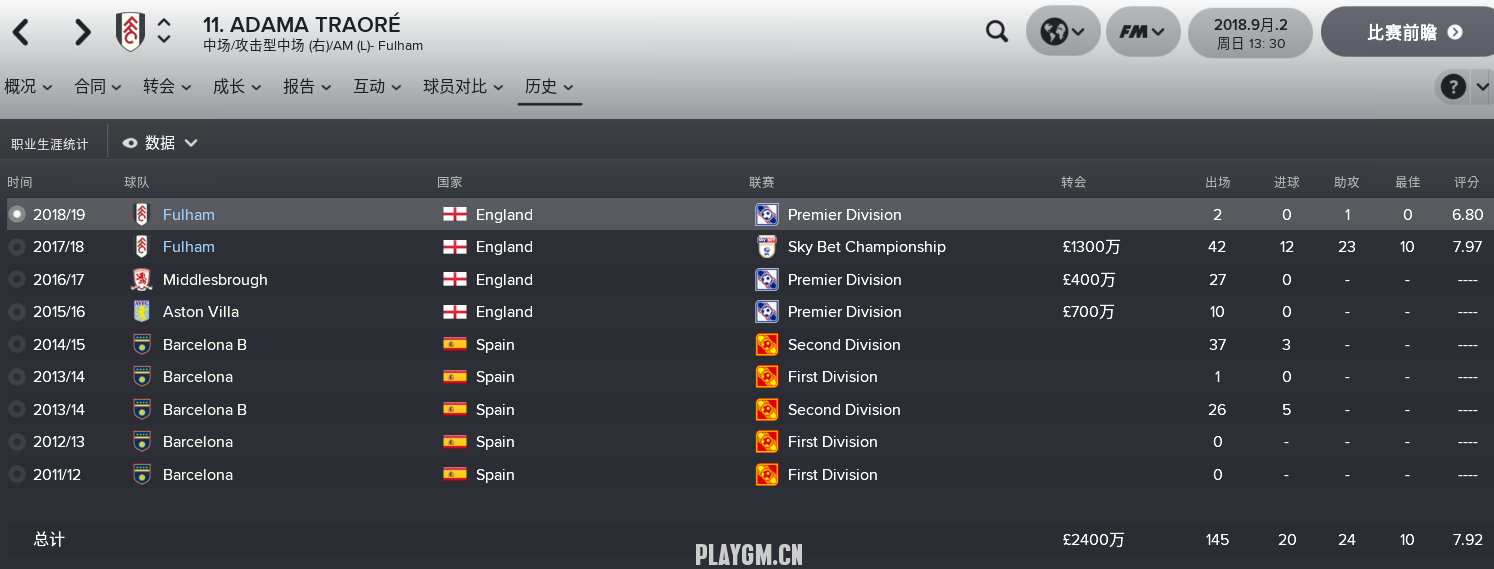Screen dimensions: 1494x569
Task: Open the FM menu button
Action: [x=1143, y=32]
